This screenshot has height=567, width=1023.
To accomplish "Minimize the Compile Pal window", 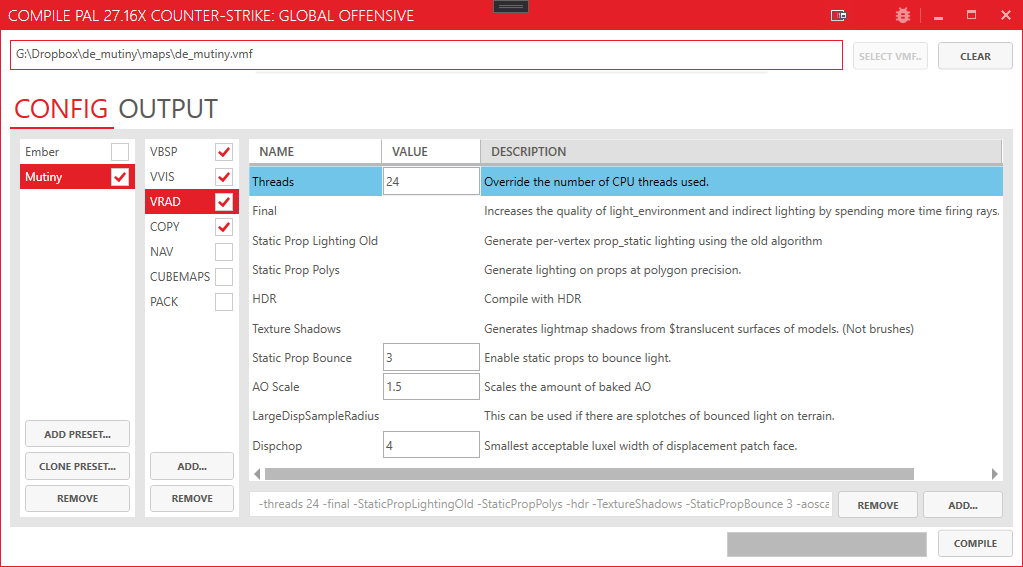I will [938, 16].
